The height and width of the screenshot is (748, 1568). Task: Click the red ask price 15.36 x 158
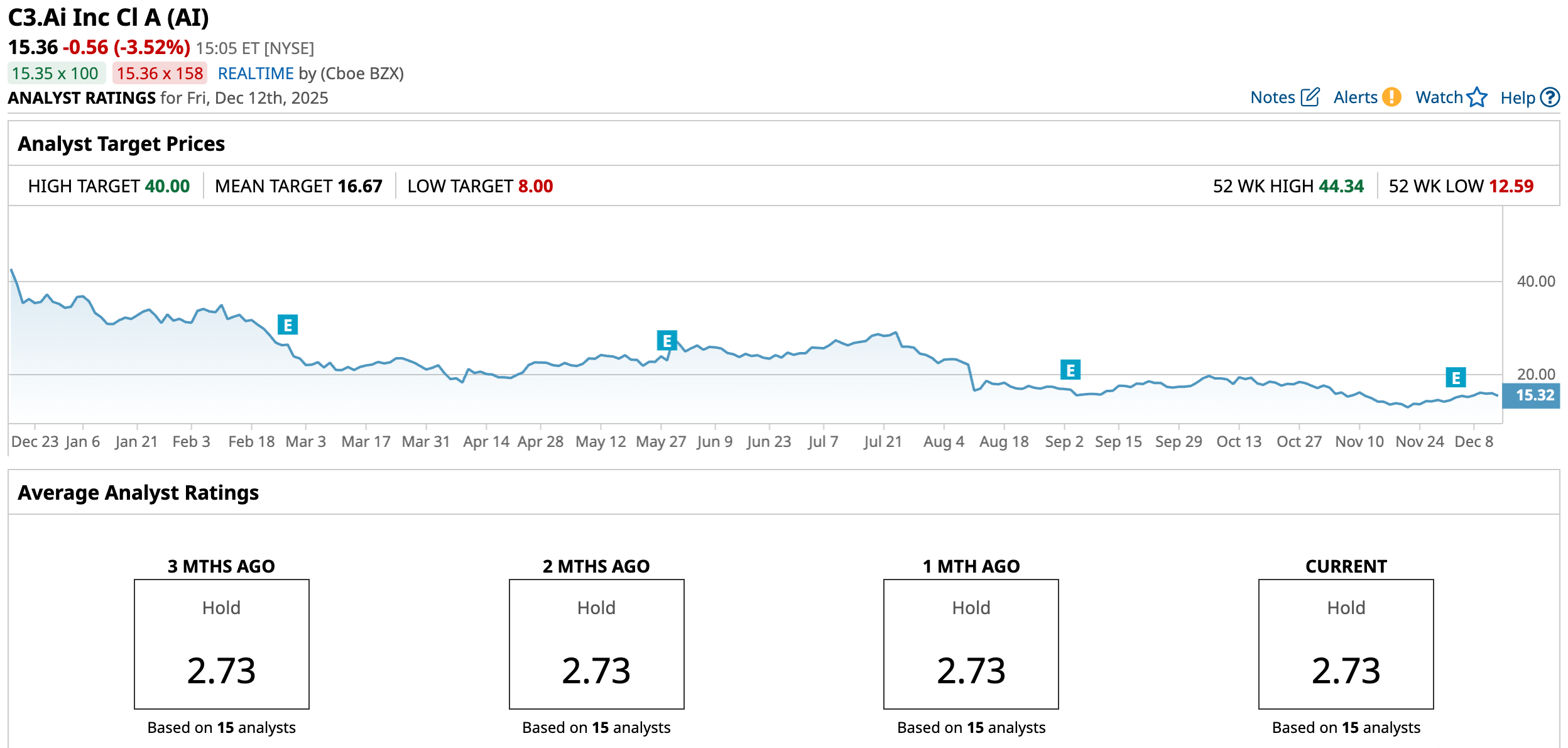160,74
